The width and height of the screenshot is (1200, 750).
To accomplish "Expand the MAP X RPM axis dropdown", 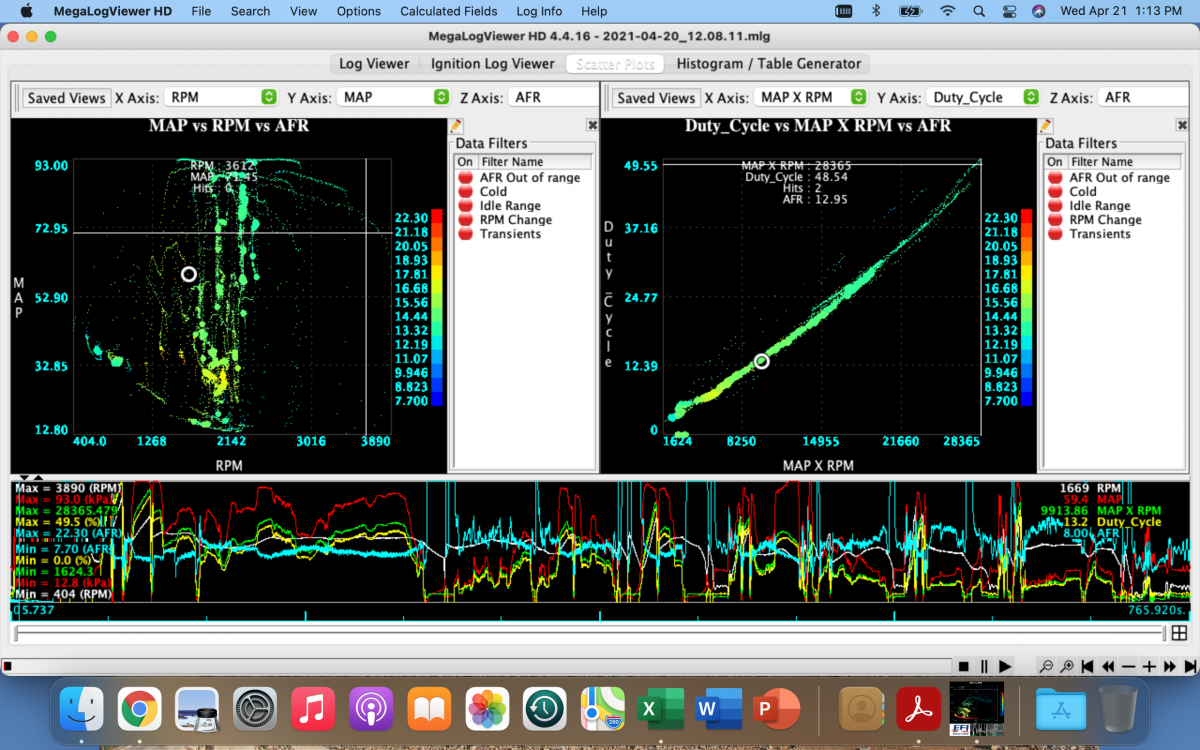I will (x=811, y=97).
